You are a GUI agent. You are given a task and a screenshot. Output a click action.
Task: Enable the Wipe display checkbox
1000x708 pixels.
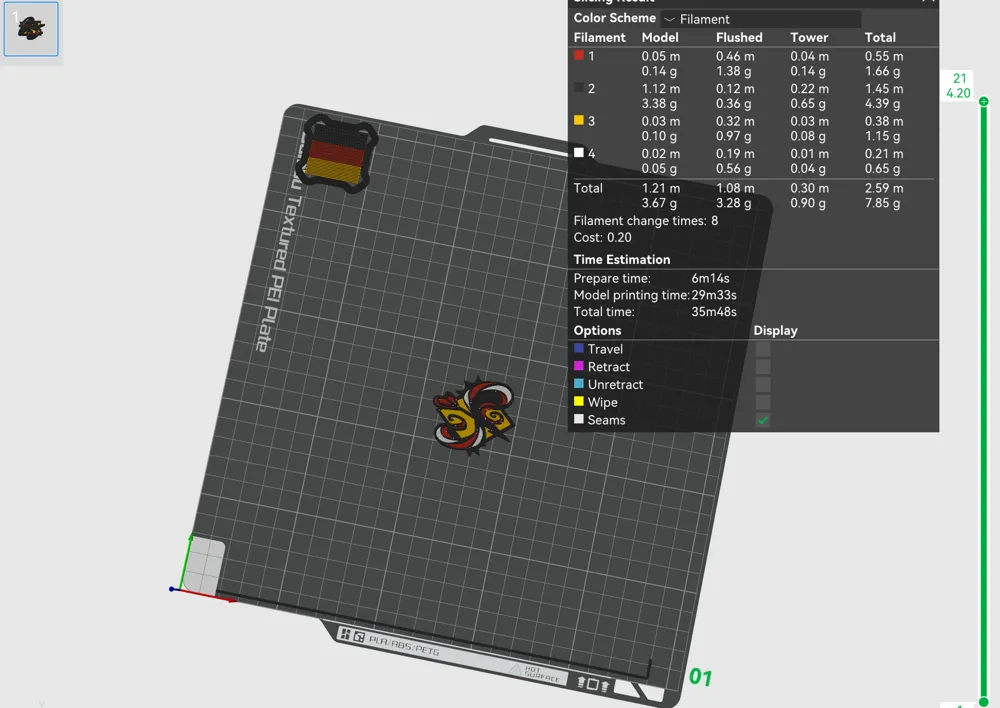[x=763, y=402]
